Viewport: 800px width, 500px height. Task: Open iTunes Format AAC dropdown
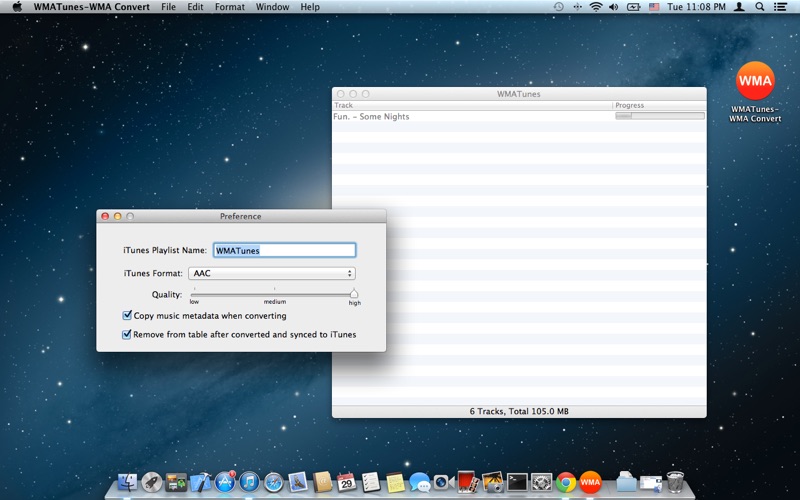point(272,273)
